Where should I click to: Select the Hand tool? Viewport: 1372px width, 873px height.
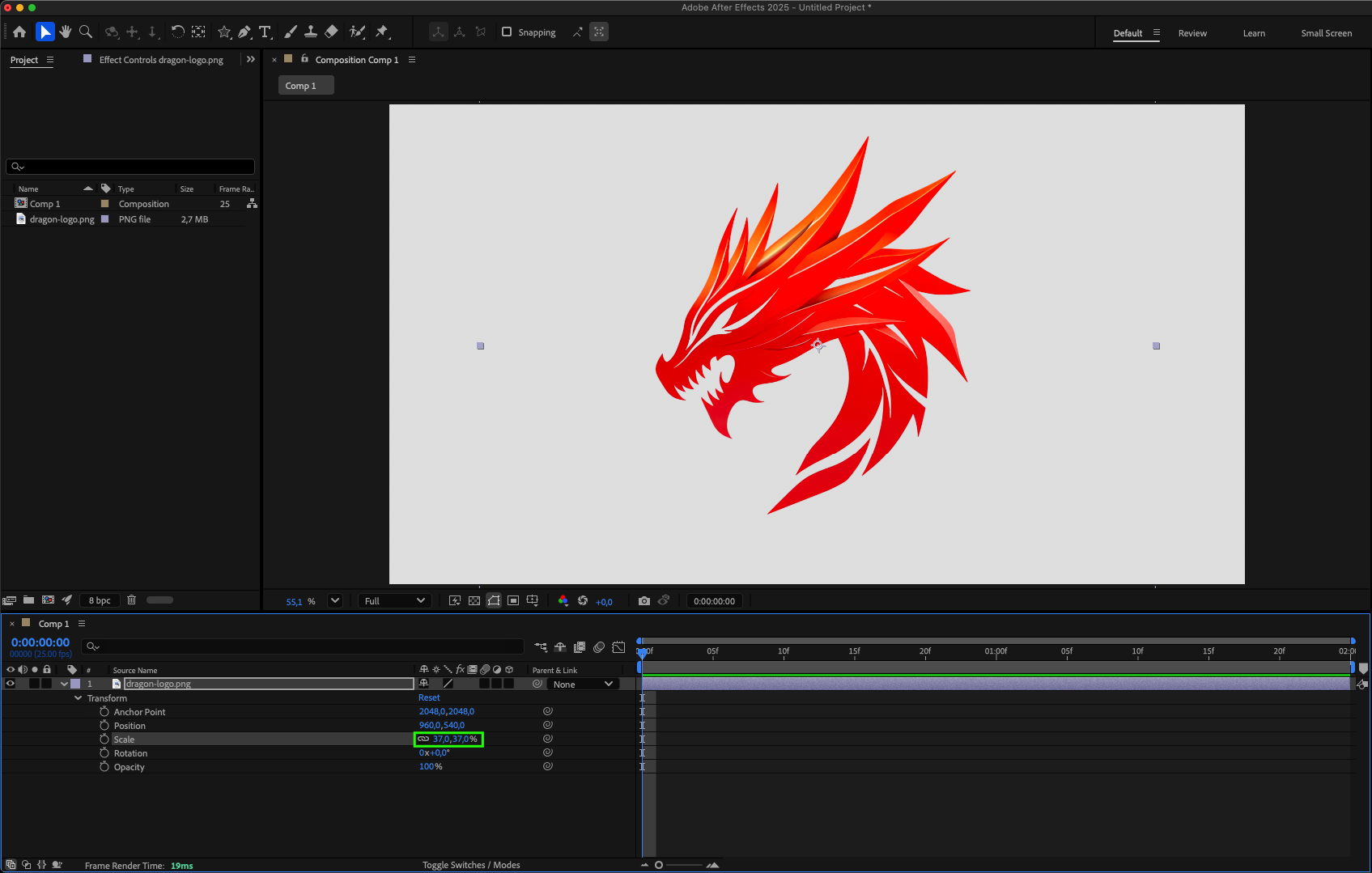[66, 32]
